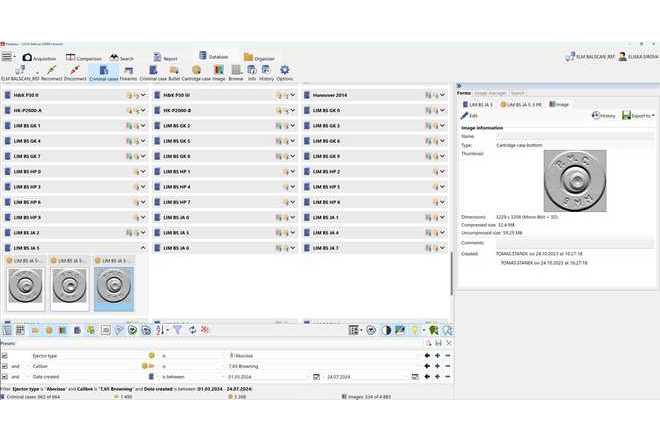
Task: Click the new Criminal case icon
Action: pos(153,72)
